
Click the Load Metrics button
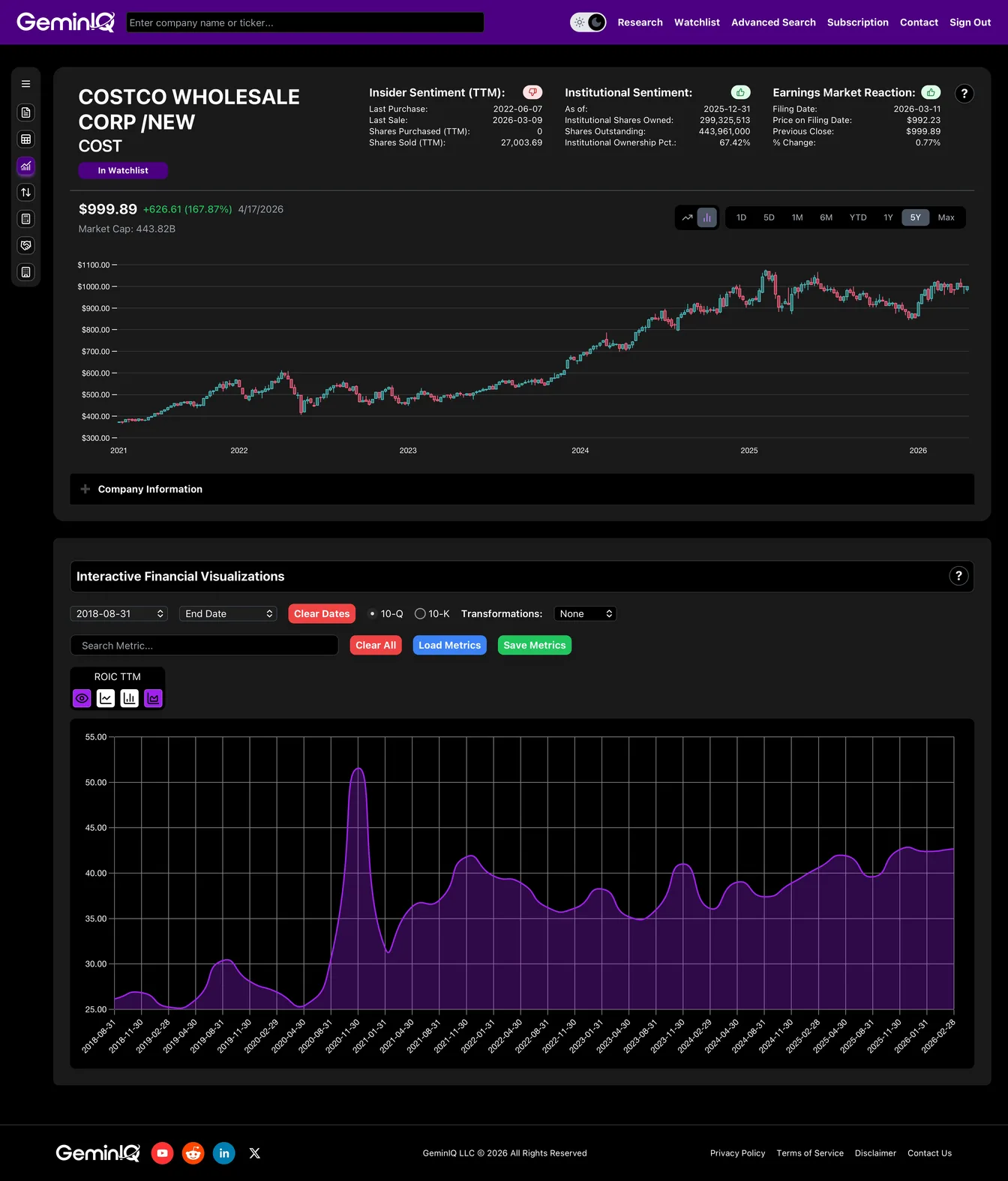tap(449, 645)
